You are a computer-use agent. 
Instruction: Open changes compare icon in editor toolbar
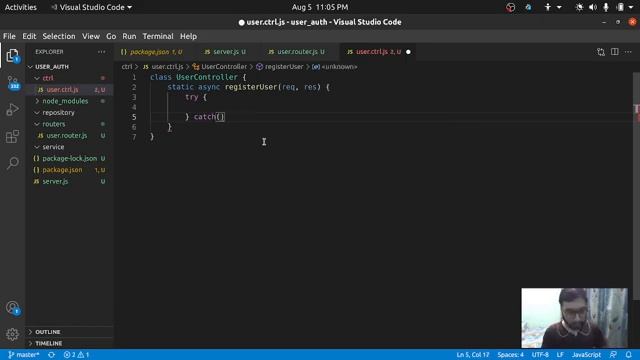tap(600, 52)
